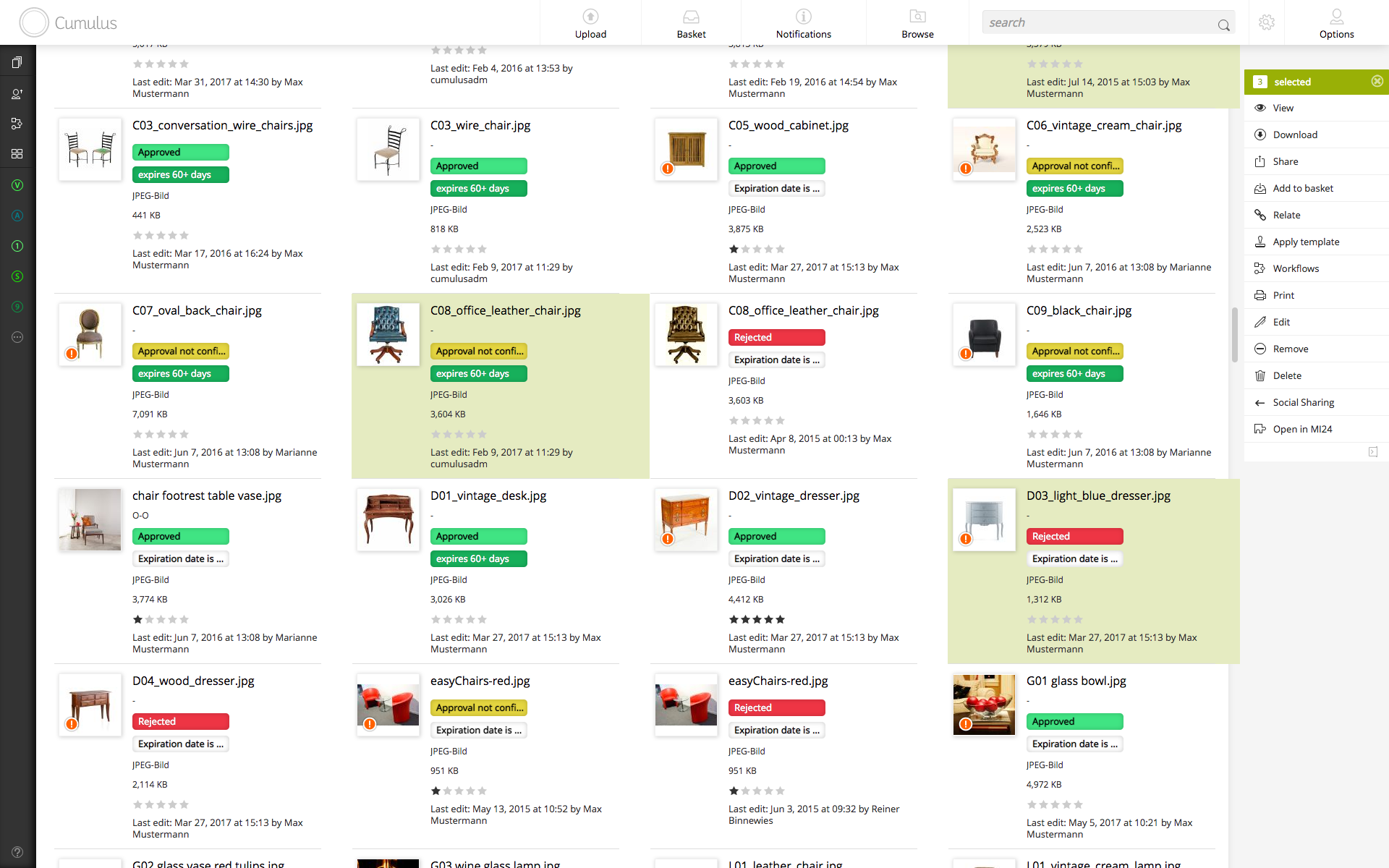Select Share from the actions menu
Viewport: 1389px width, 868px height.
pos(1316,161)
